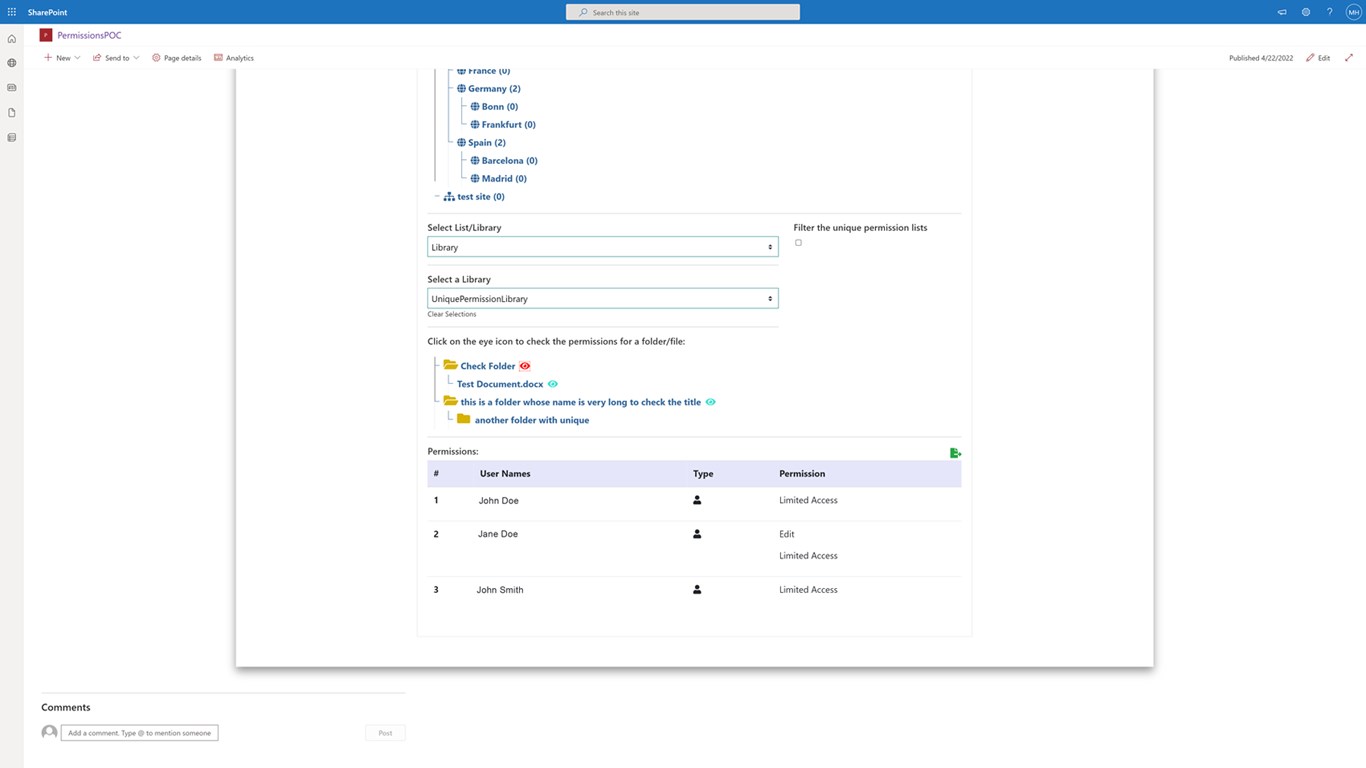Open the app launcher waffle icon
The image size is (1366, 768).
12,12
